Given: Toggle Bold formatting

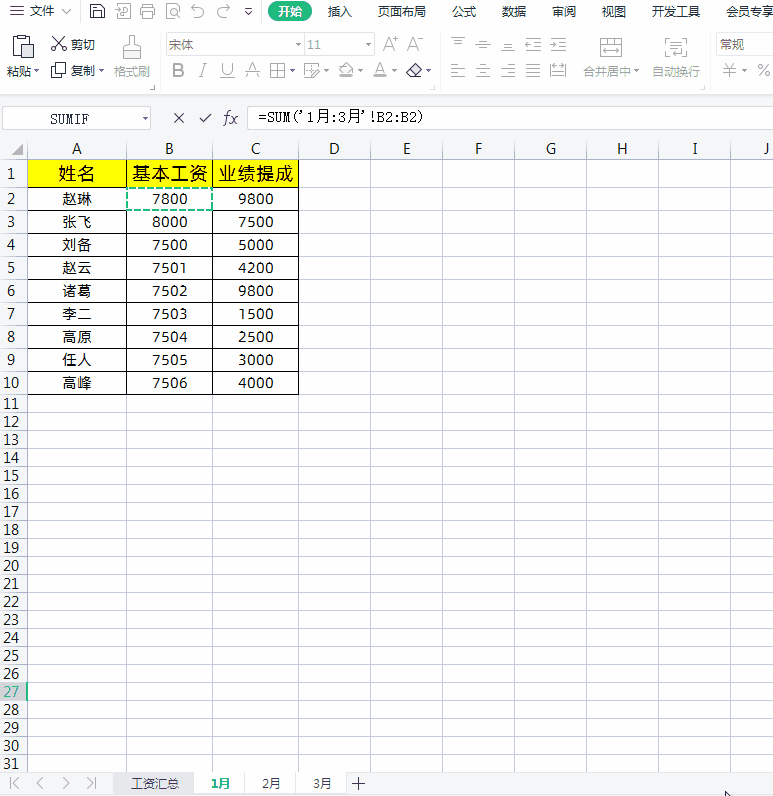Looking at the screenshot, I should pos(178,70).
